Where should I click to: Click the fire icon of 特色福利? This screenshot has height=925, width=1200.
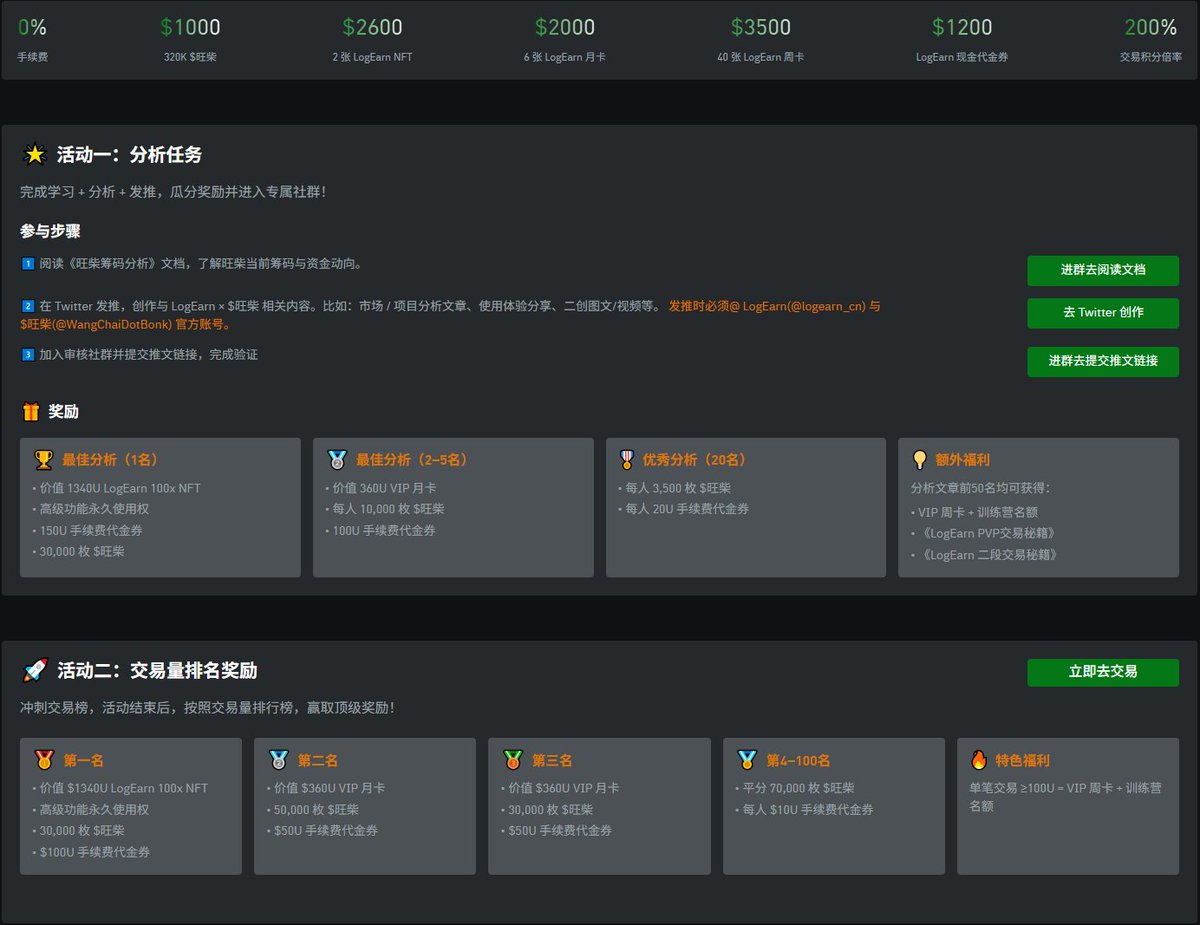click(979, 760)
